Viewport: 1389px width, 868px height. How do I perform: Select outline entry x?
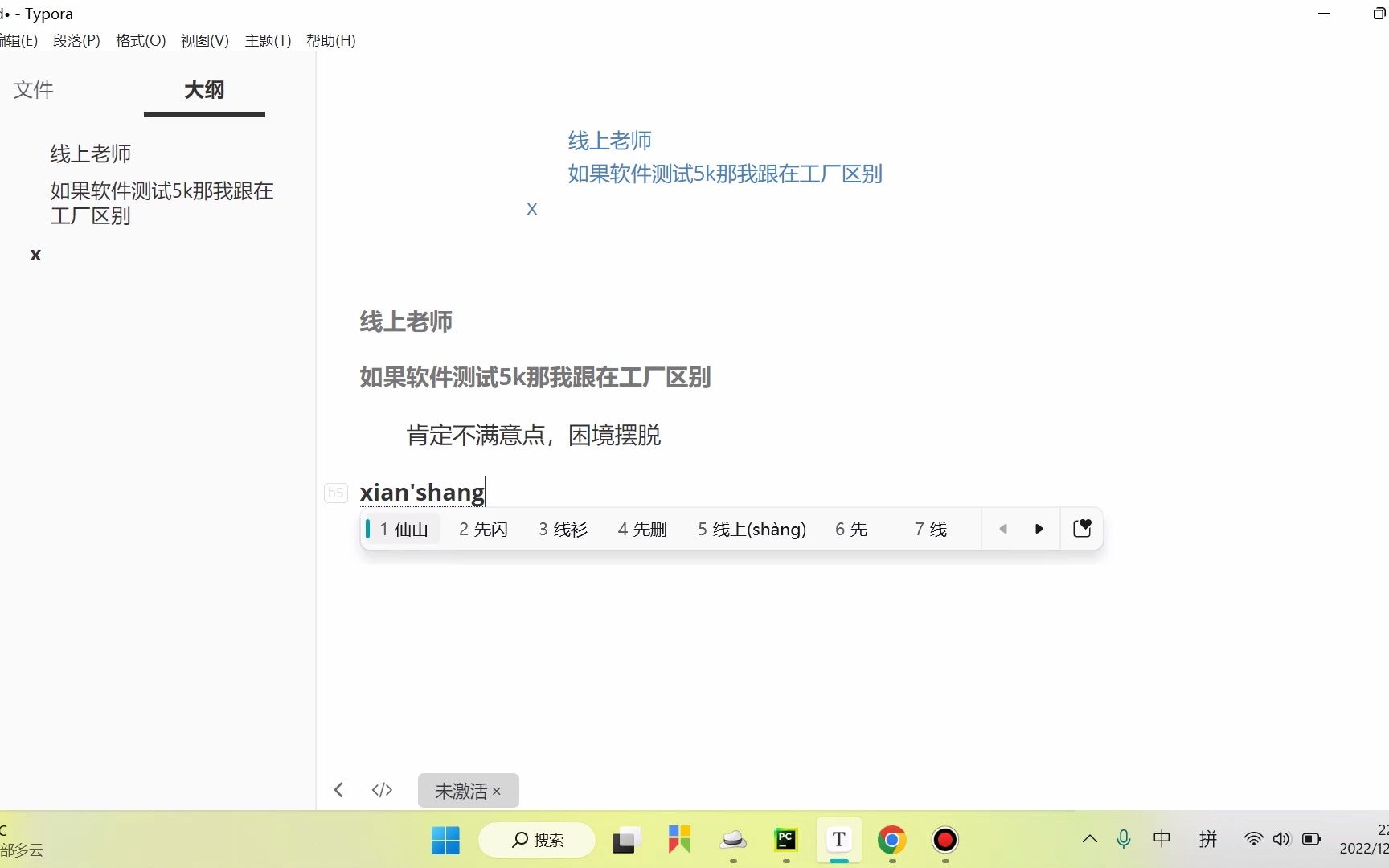pos(35,255)
